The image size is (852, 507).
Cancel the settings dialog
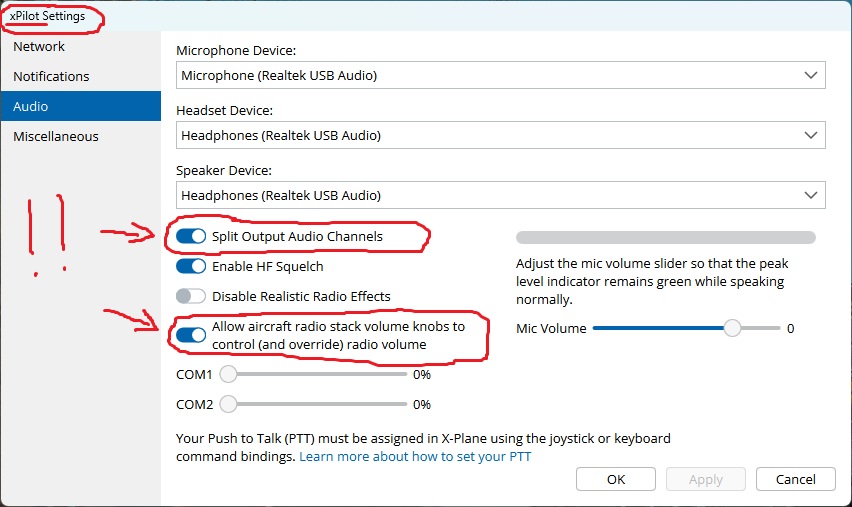(x=795, y=479)
